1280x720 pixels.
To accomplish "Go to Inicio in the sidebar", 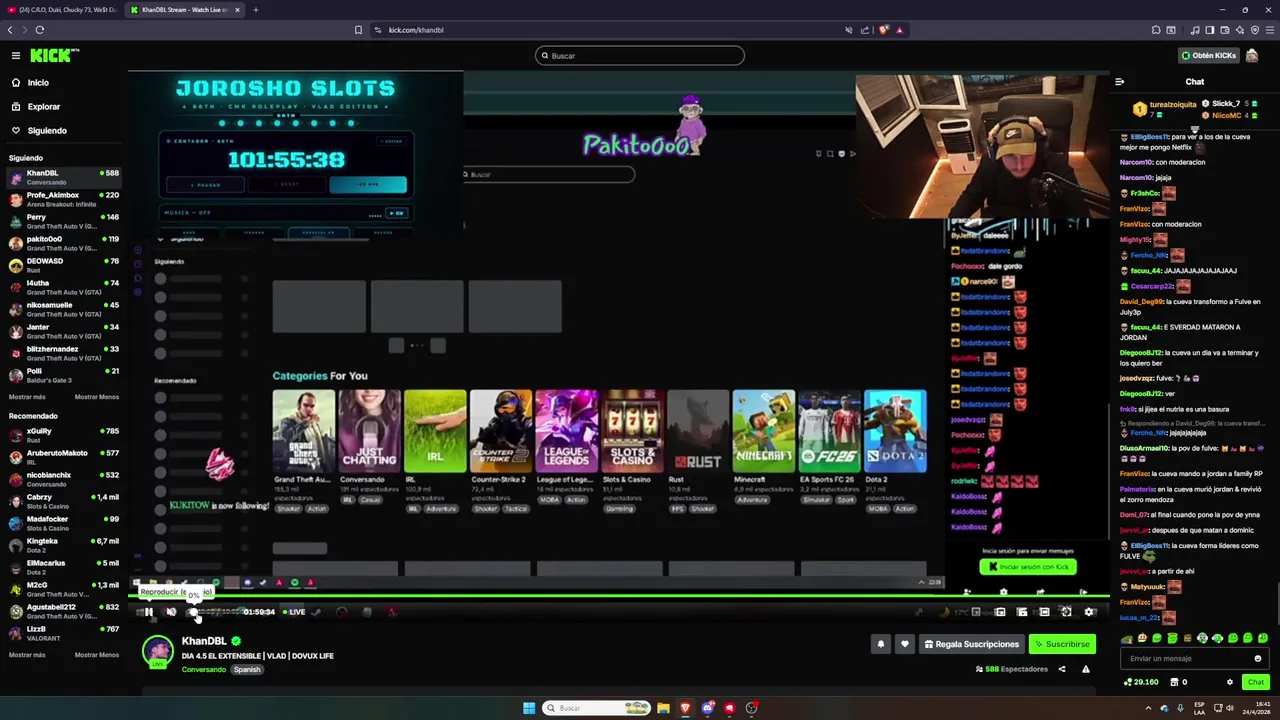I will click(x=30, y=83).
